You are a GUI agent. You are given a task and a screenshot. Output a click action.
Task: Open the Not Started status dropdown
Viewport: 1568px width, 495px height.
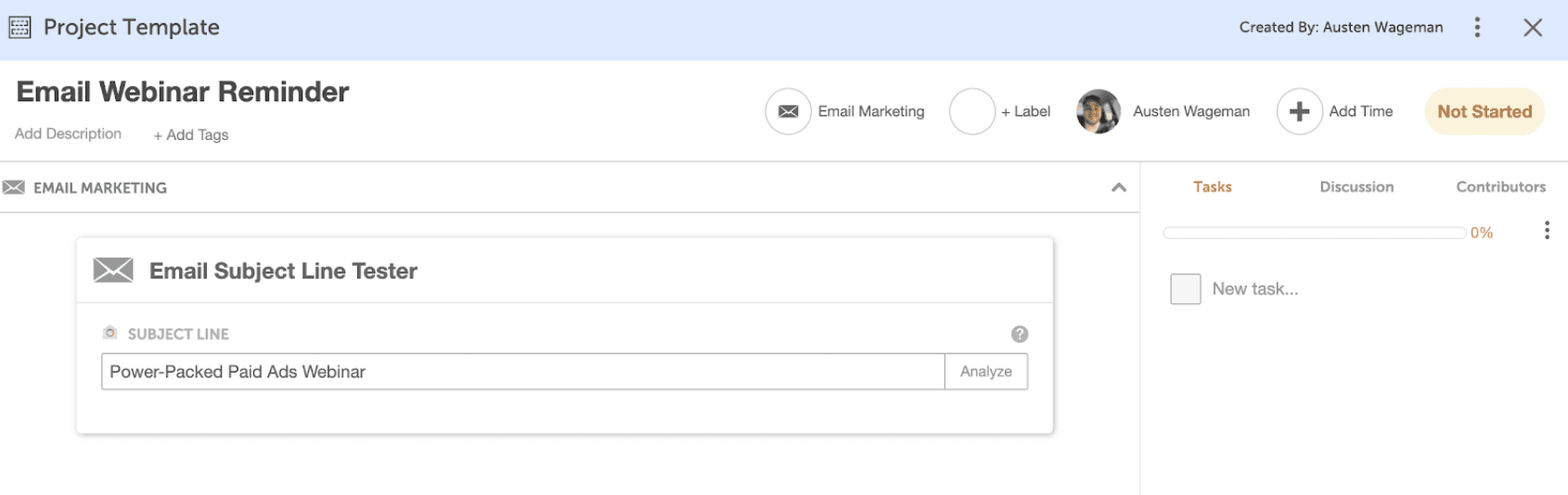coord(1484,112)
